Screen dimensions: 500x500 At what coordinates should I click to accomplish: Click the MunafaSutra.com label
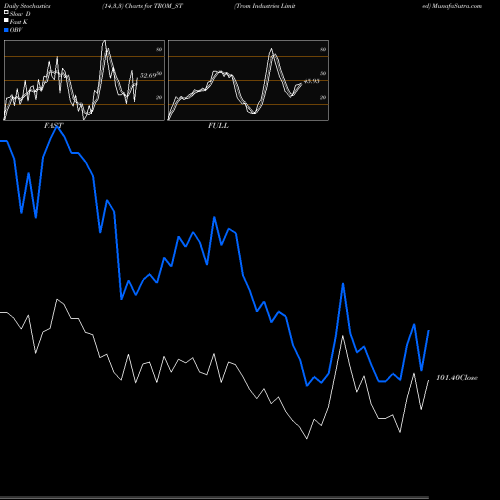pos(456,6)
